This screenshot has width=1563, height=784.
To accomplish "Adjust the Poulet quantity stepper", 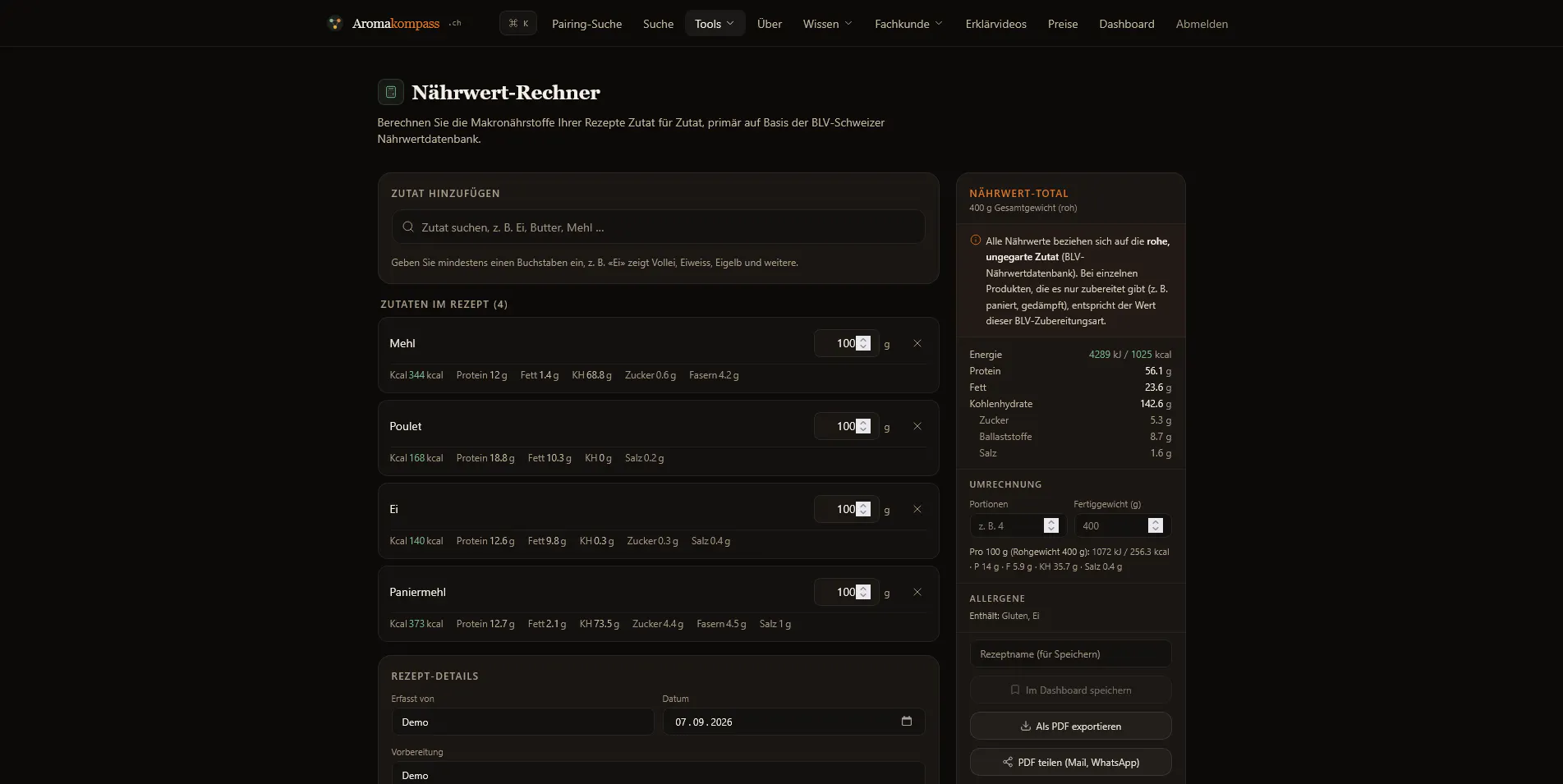I will pos(863,426).
